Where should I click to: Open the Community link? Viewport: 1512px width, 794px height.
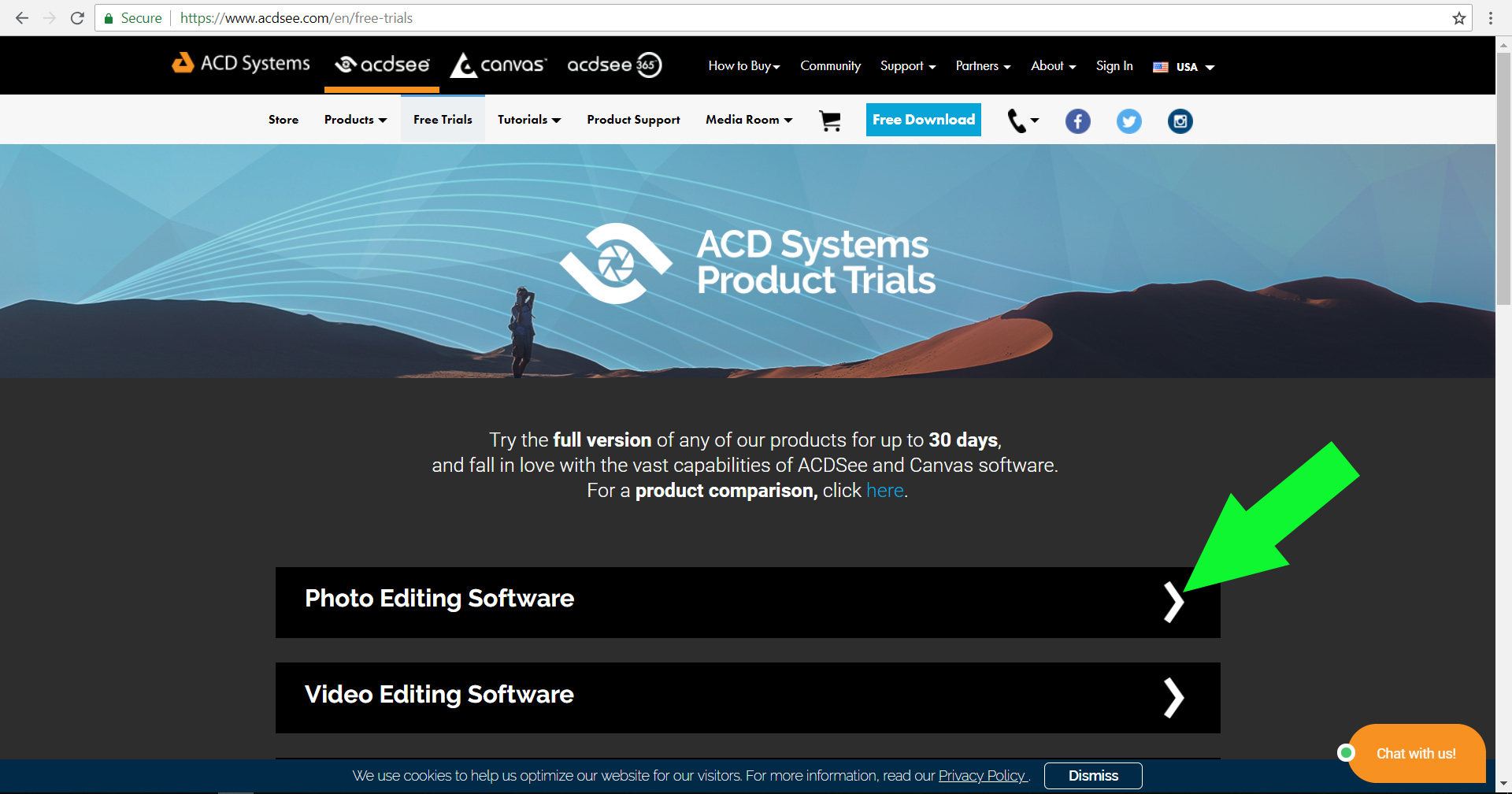(830, 66)
